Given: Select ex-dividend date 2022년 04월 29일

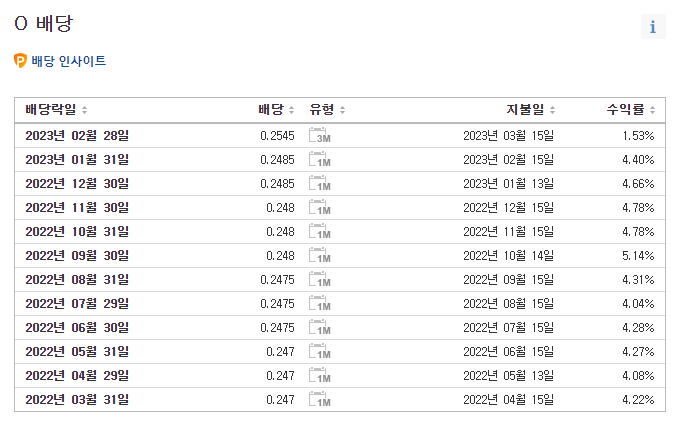Looking at the screenshot, I should [77, 376].
